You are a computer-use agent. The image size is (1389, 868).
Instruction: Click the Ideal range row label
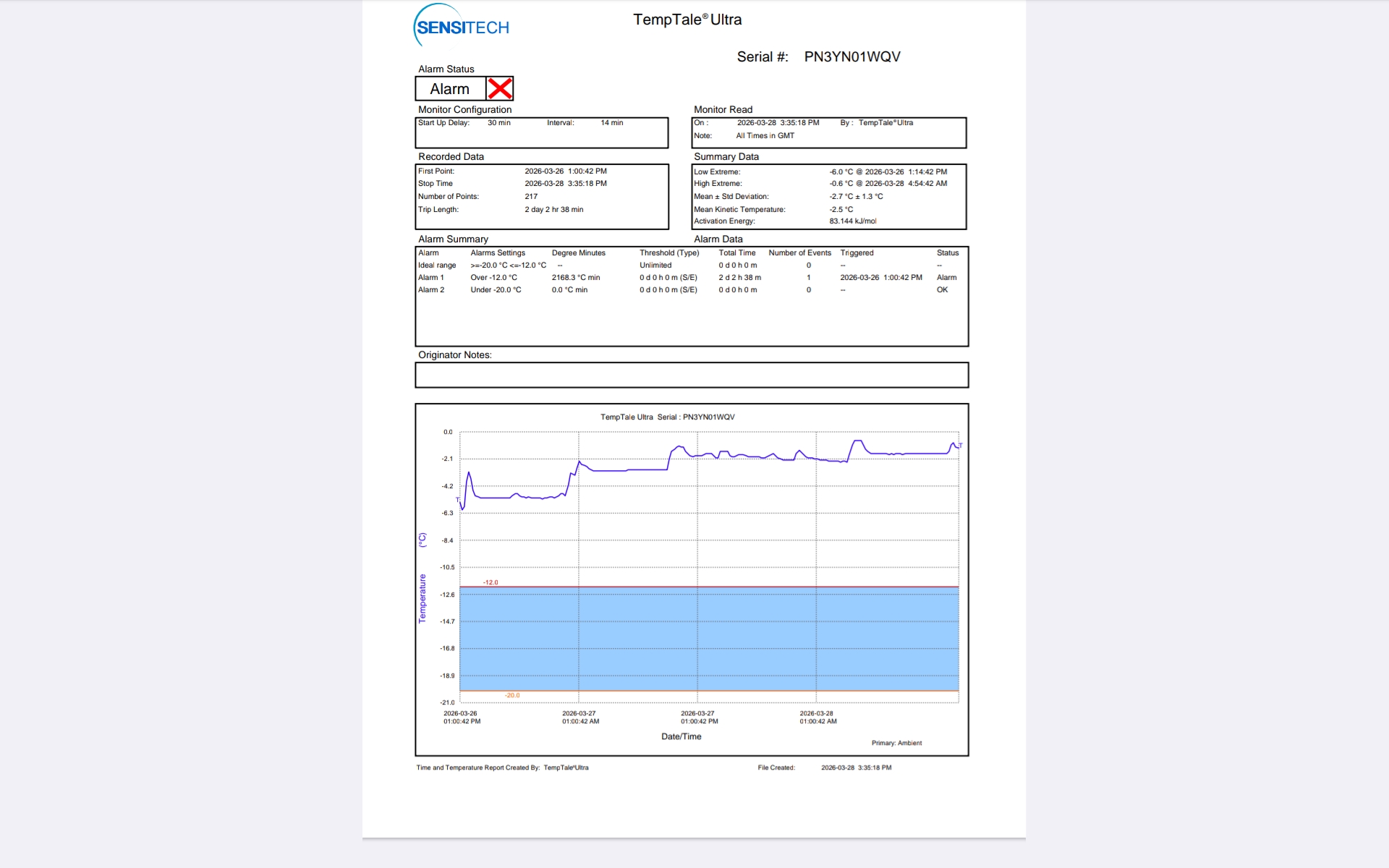click(x=437, y=265)
